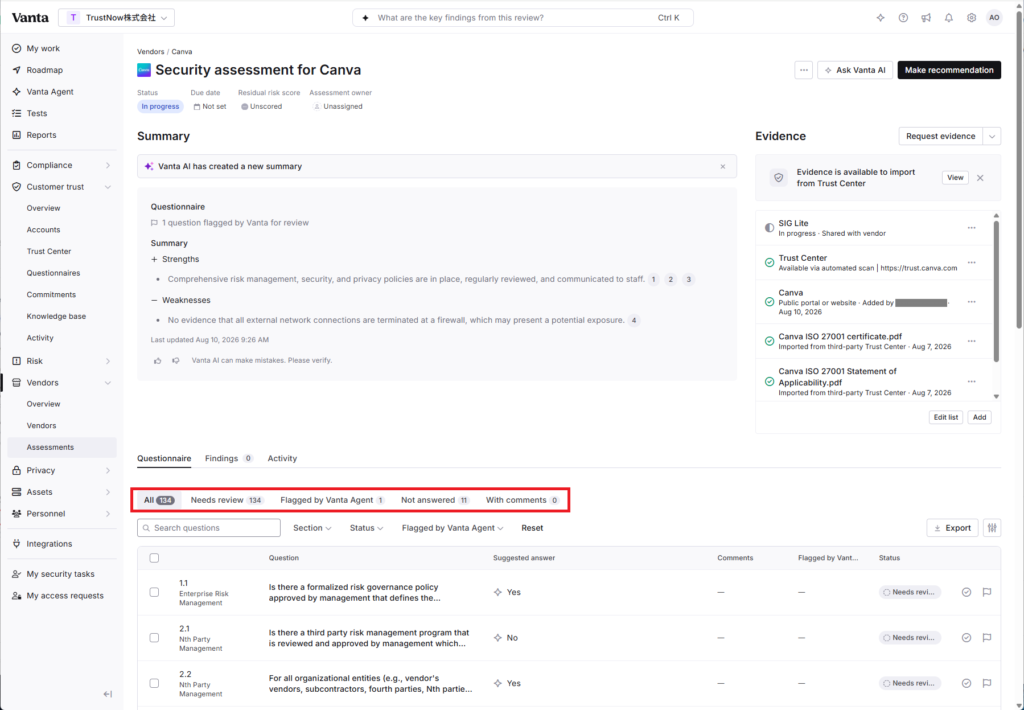Open the Section filter dropdown
1024x710 pixels.
(x=312, y=528)
